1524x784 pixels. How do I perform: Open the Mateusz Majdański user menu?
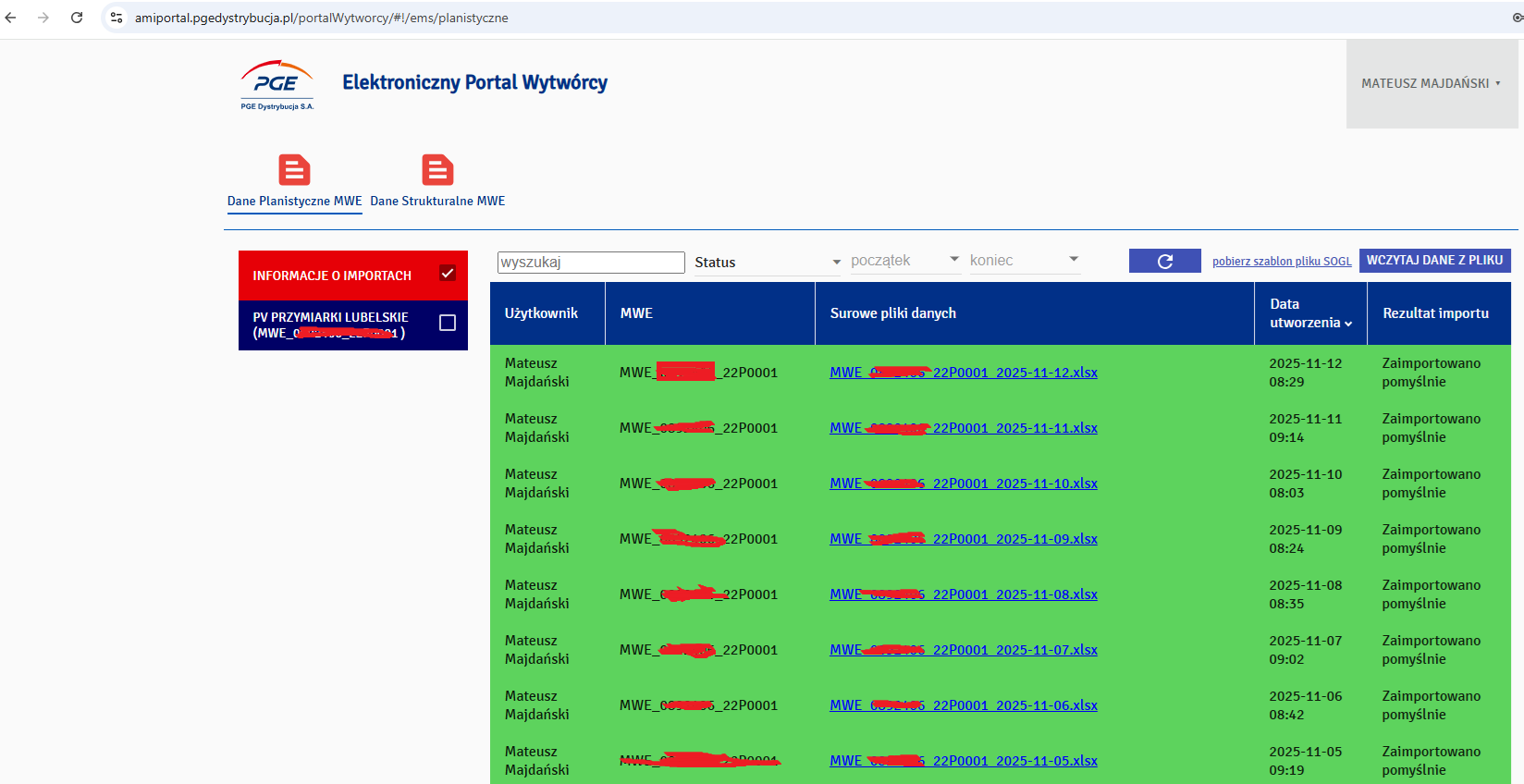(x=1430, y=83)
